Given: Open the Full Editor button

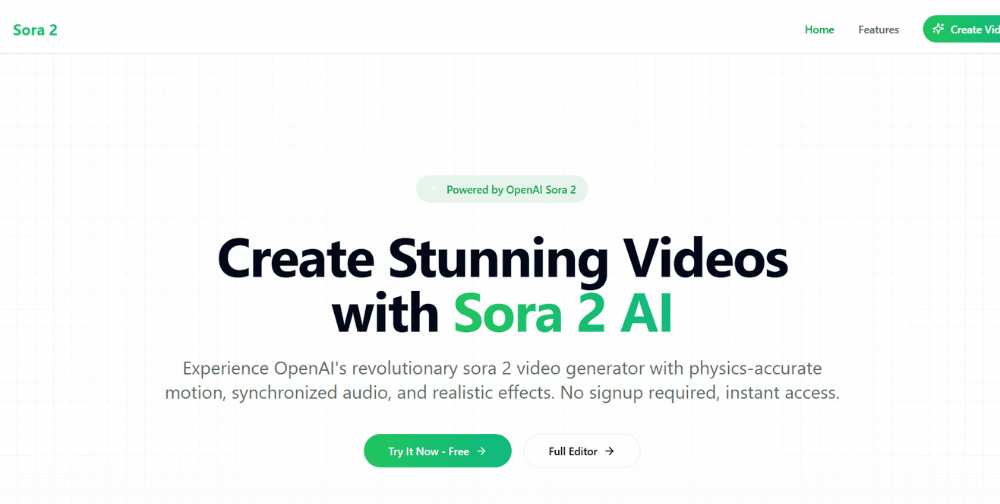Looking at the screenshot, I should point(582,450).
